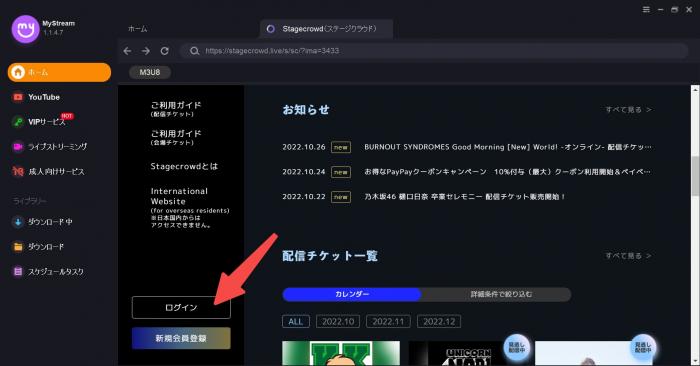Screen dimensions: 700x366
Task: Select the Home item in sidebar
Action: click(x=59, y=72)
